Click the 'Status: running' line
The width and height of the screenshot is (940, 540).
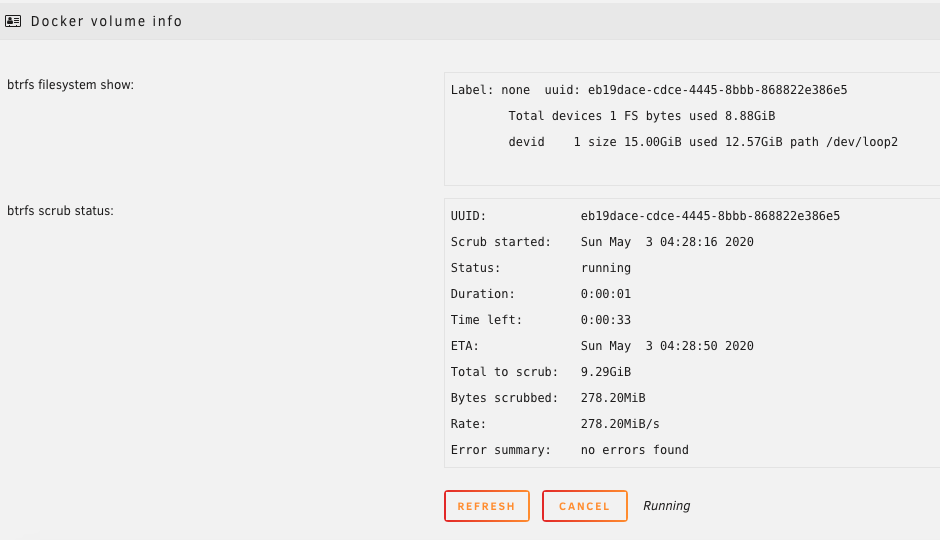pyautogui.click(x=541, y=268)
